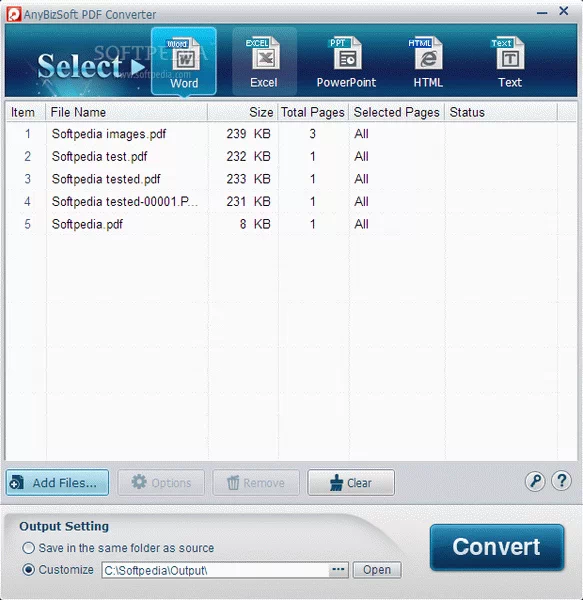Select Word output format icon
Screen dimensions: 583x600
[x=184, y=61]
